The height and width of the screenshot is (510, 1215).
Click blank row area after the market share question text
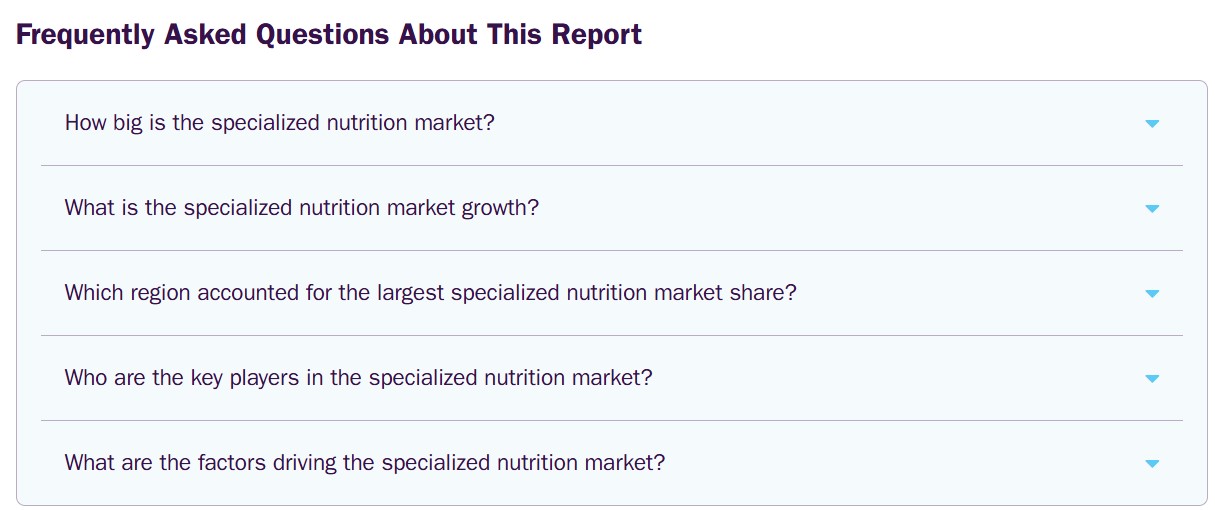pos(960,293)
